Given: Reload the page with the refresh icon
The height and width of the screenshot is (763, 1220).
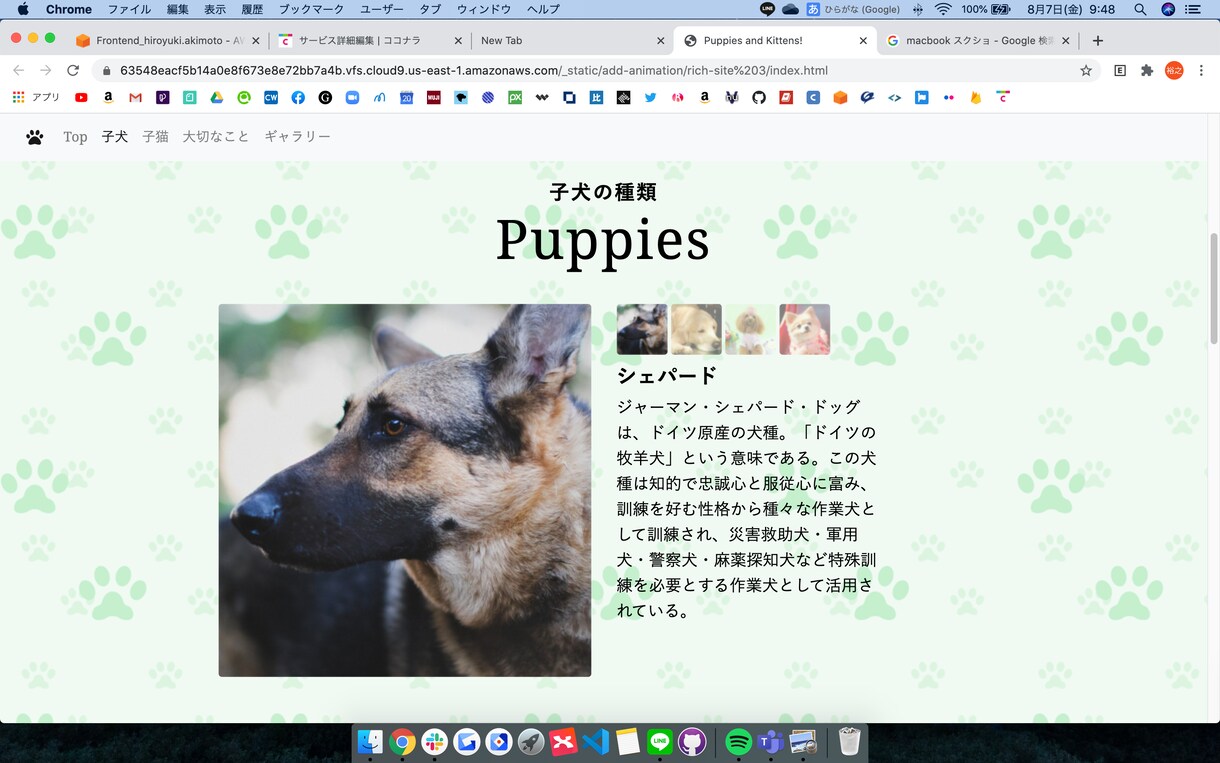Looking at the screenshot, I should (72, 70).
